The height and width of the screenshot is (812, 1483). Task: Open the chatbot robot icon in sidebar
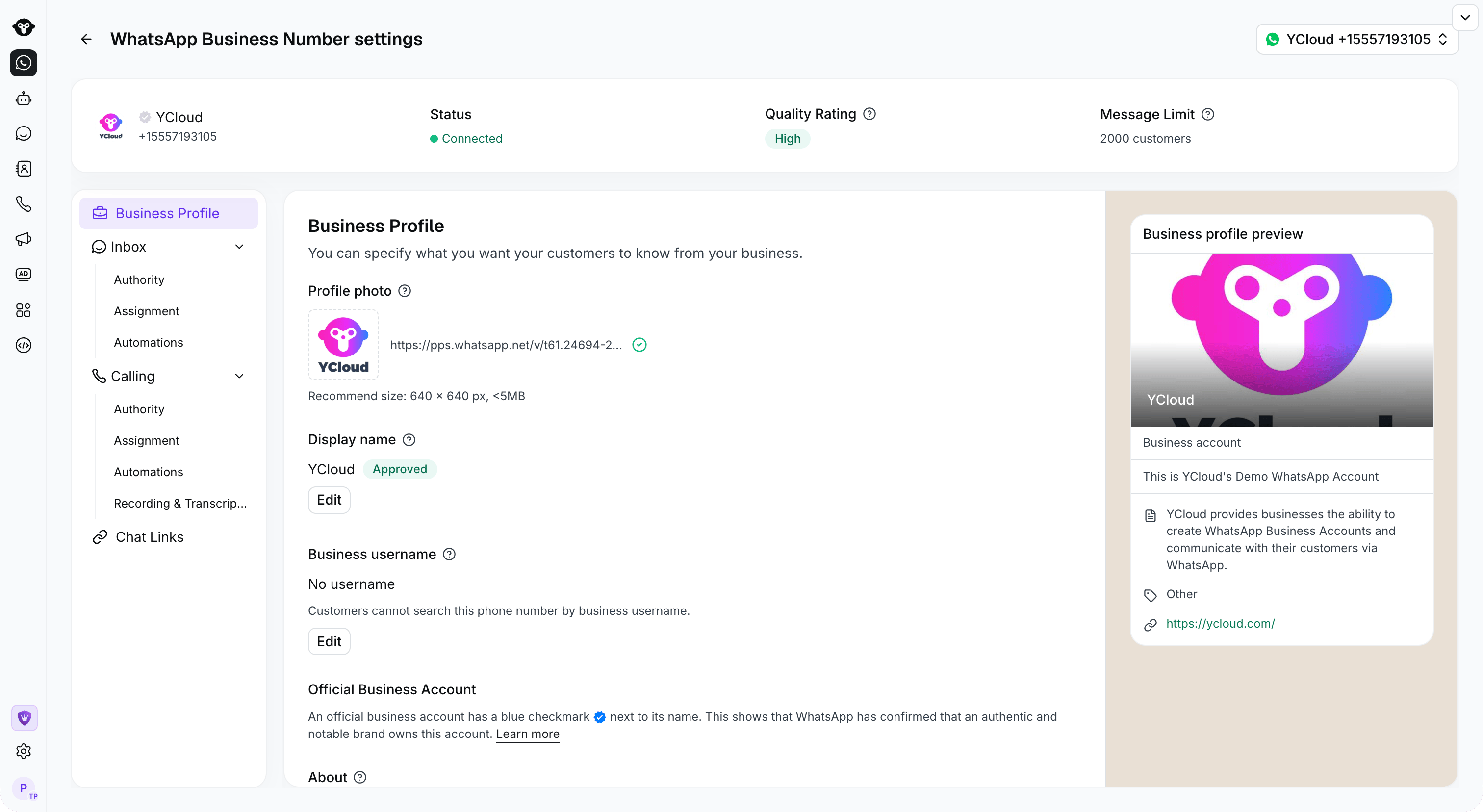click(x=24, y=99)
